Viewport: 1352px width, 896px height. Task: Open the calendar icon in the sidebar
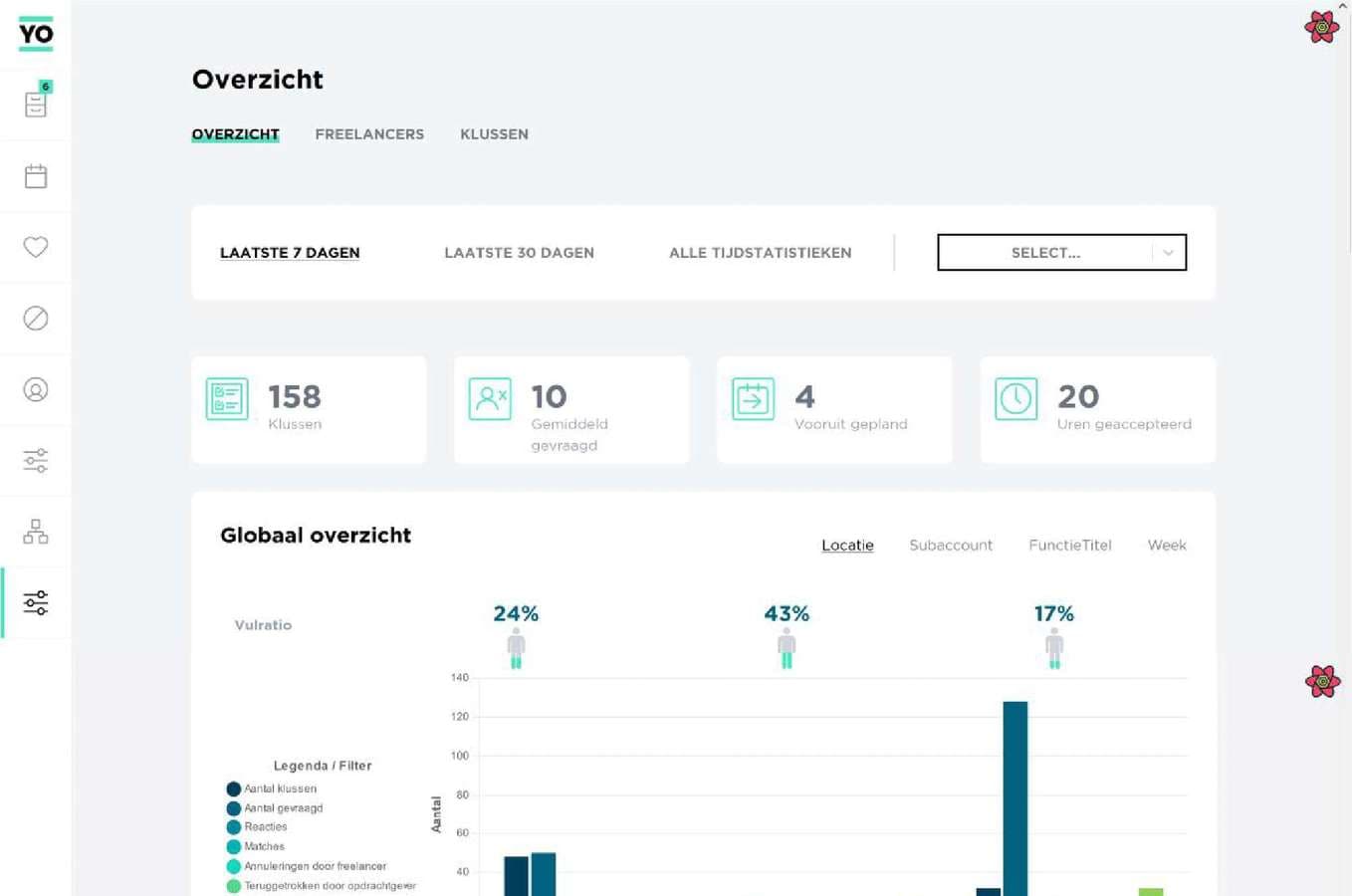35,174
